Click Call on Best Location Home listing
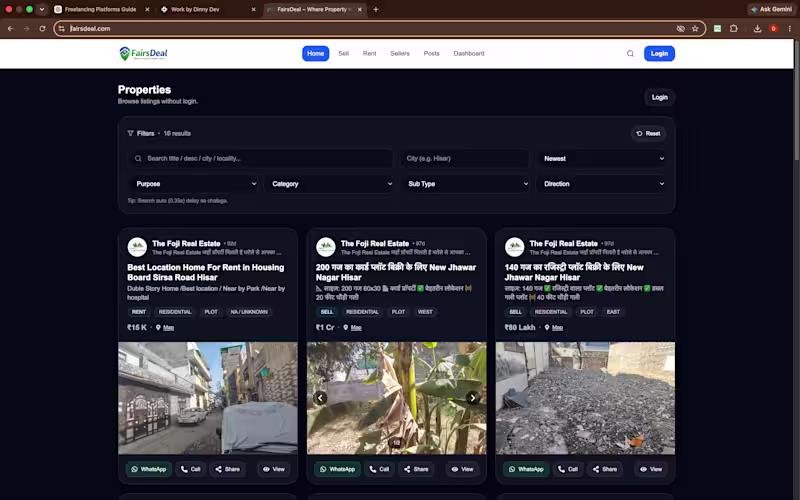The image size is (800, 500). pyautogui.click(x=190, y=469)
